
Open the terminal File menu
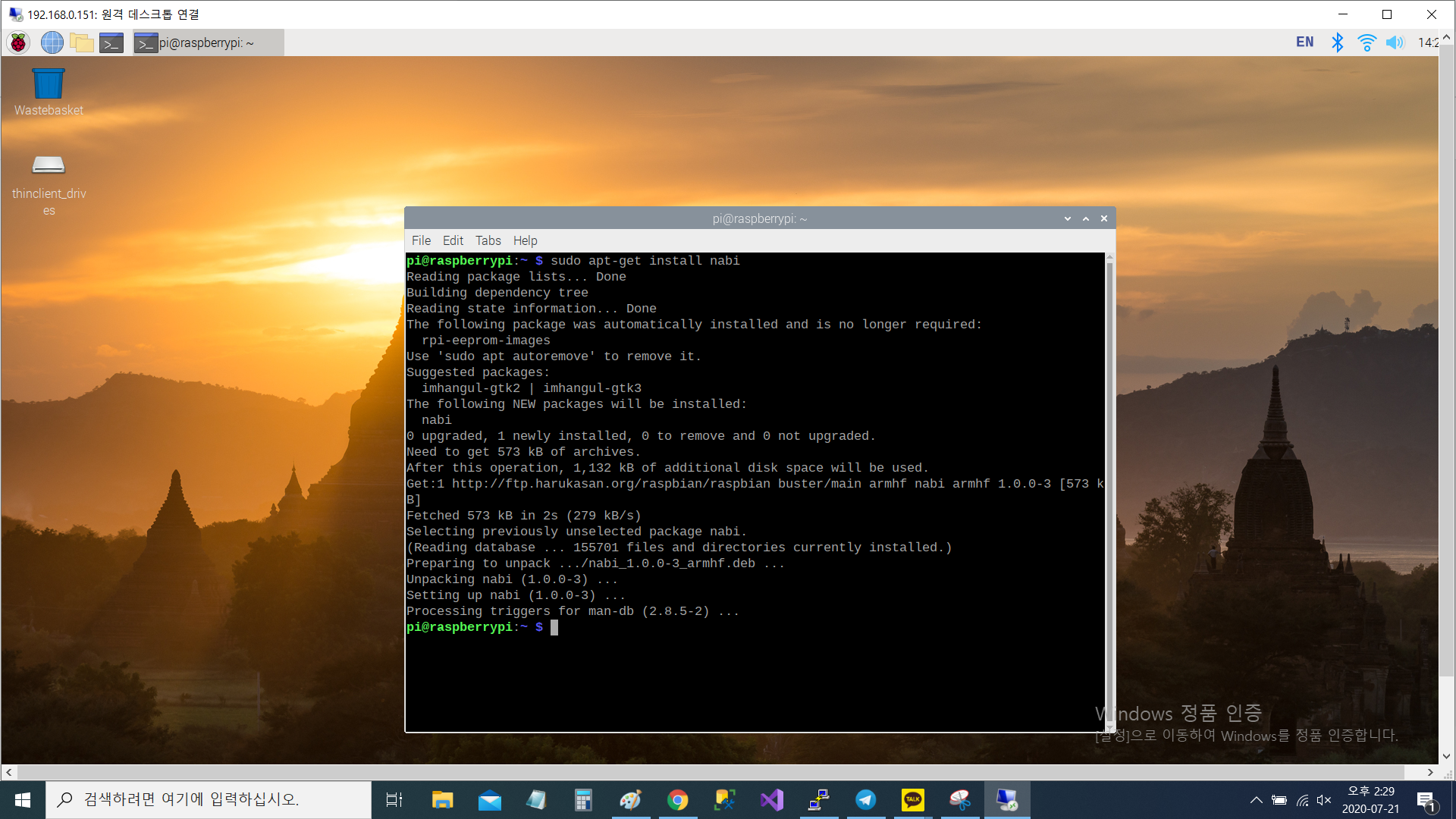421,240
